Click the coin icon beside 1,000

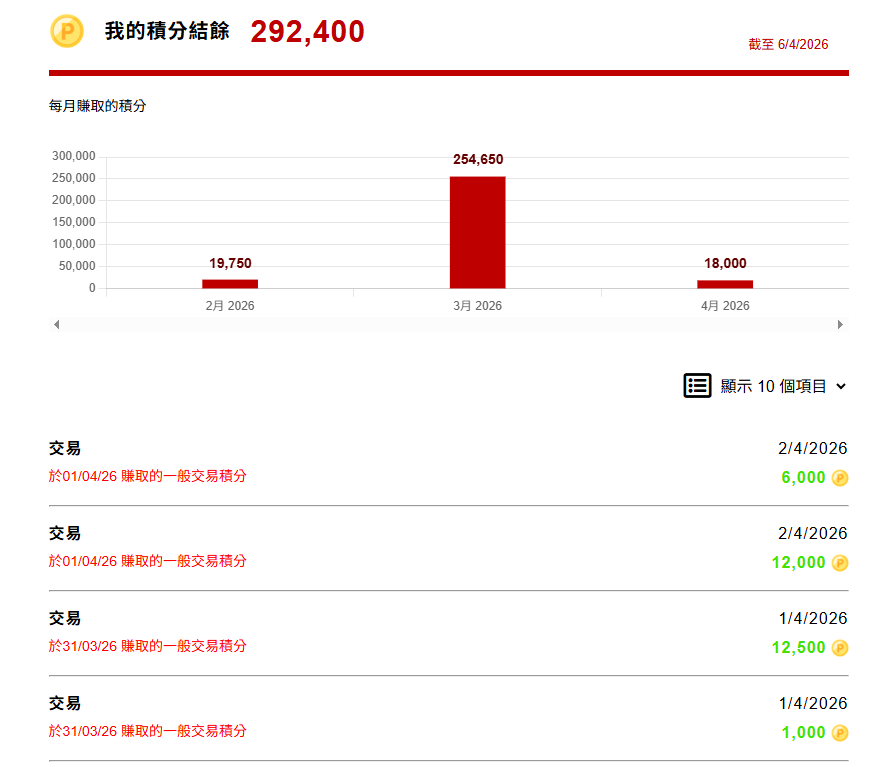click(840, 733)
